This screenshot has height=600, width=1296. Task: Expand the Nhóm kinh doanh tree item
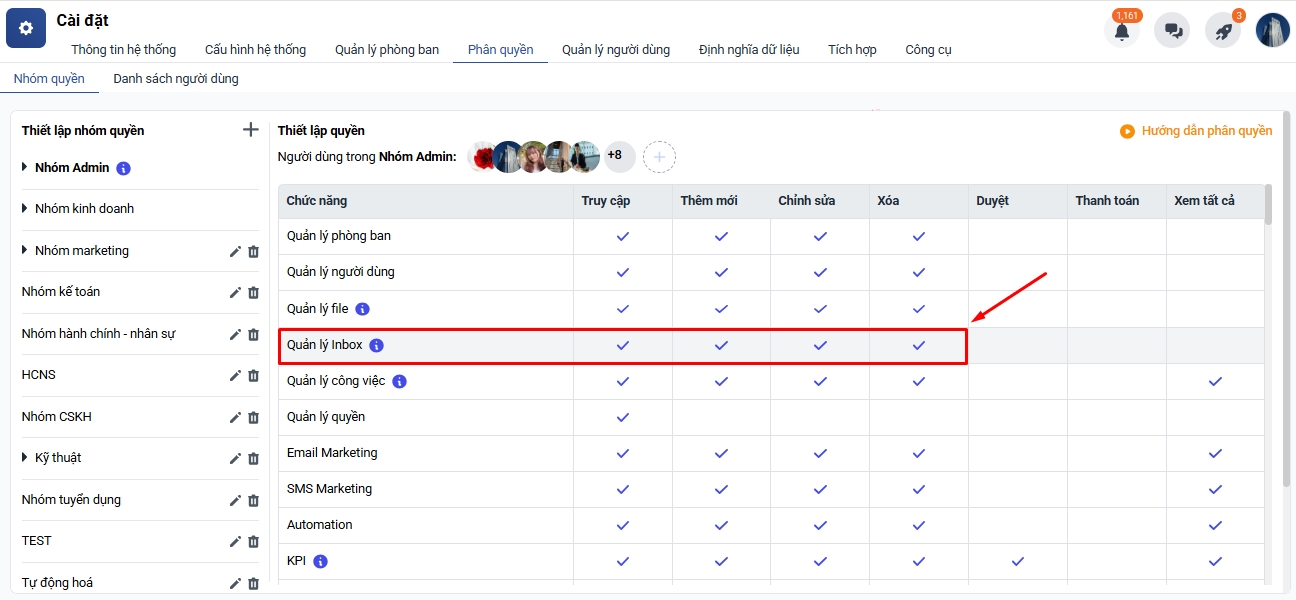25,209
